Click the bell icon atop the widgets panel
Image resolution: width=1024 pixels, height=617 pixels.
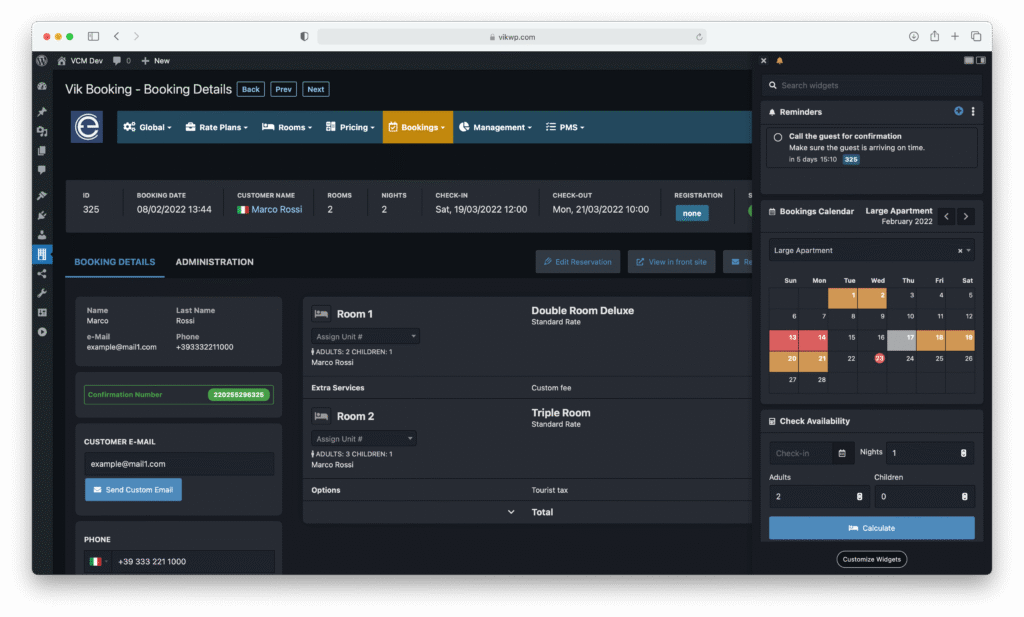click(780, 60)
